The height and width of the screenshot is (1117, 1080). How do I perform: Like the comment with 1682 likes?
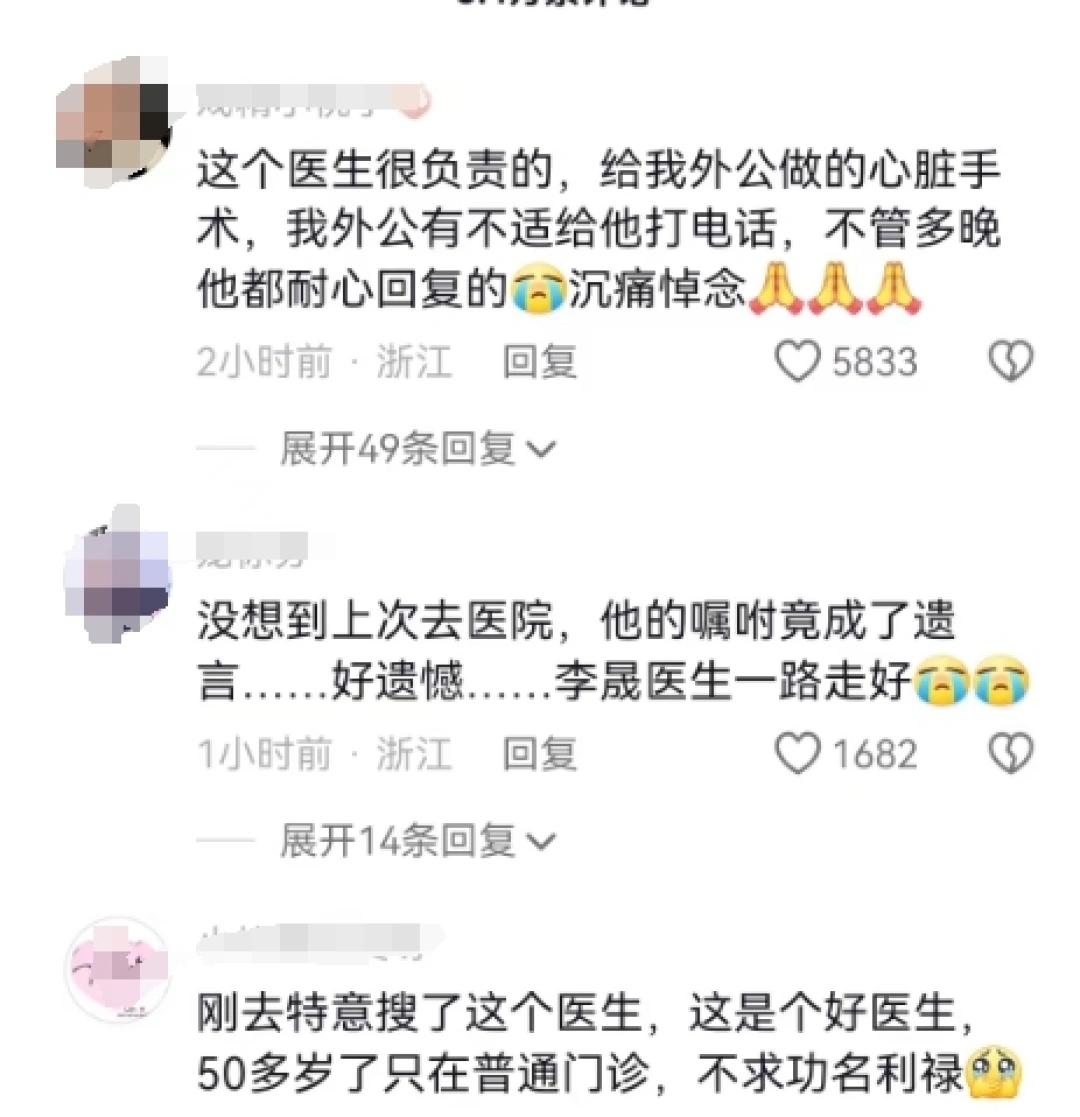(x=797, y=753)
